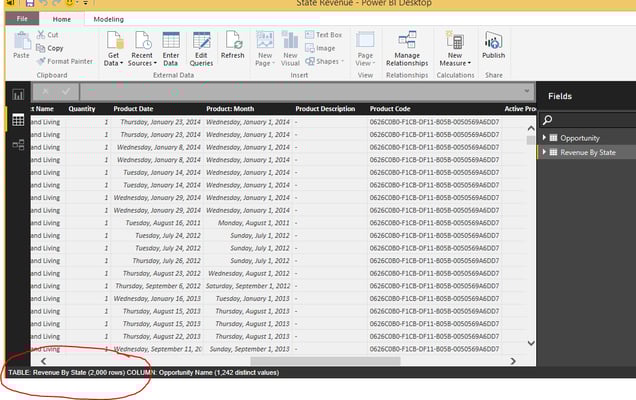Open the Shapes dropdown
The image size is (636, 400).
(324, 62)
